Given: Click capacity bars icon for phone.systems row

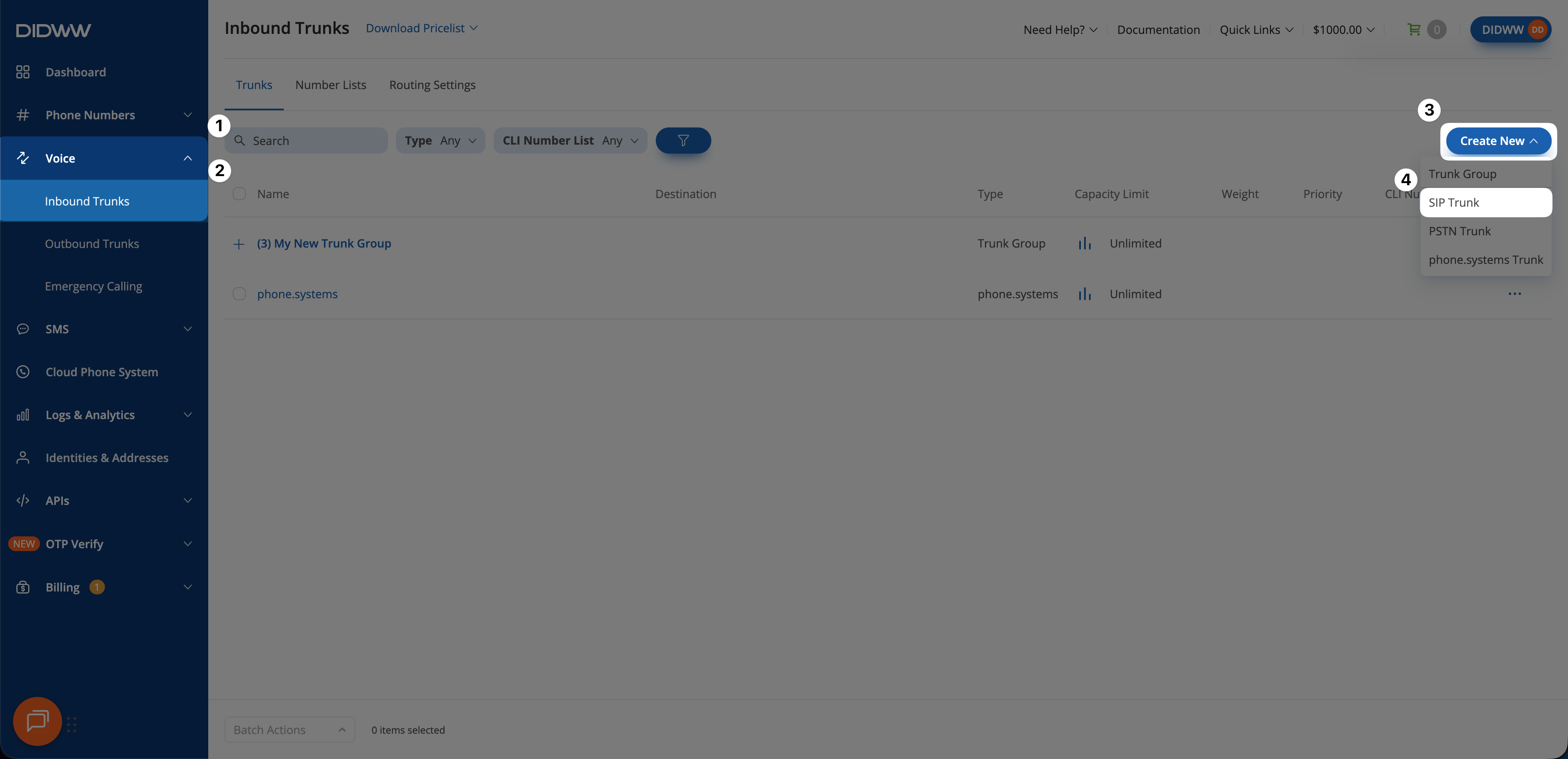Looking at the screenshot, I should click(x=1085, y=294).
